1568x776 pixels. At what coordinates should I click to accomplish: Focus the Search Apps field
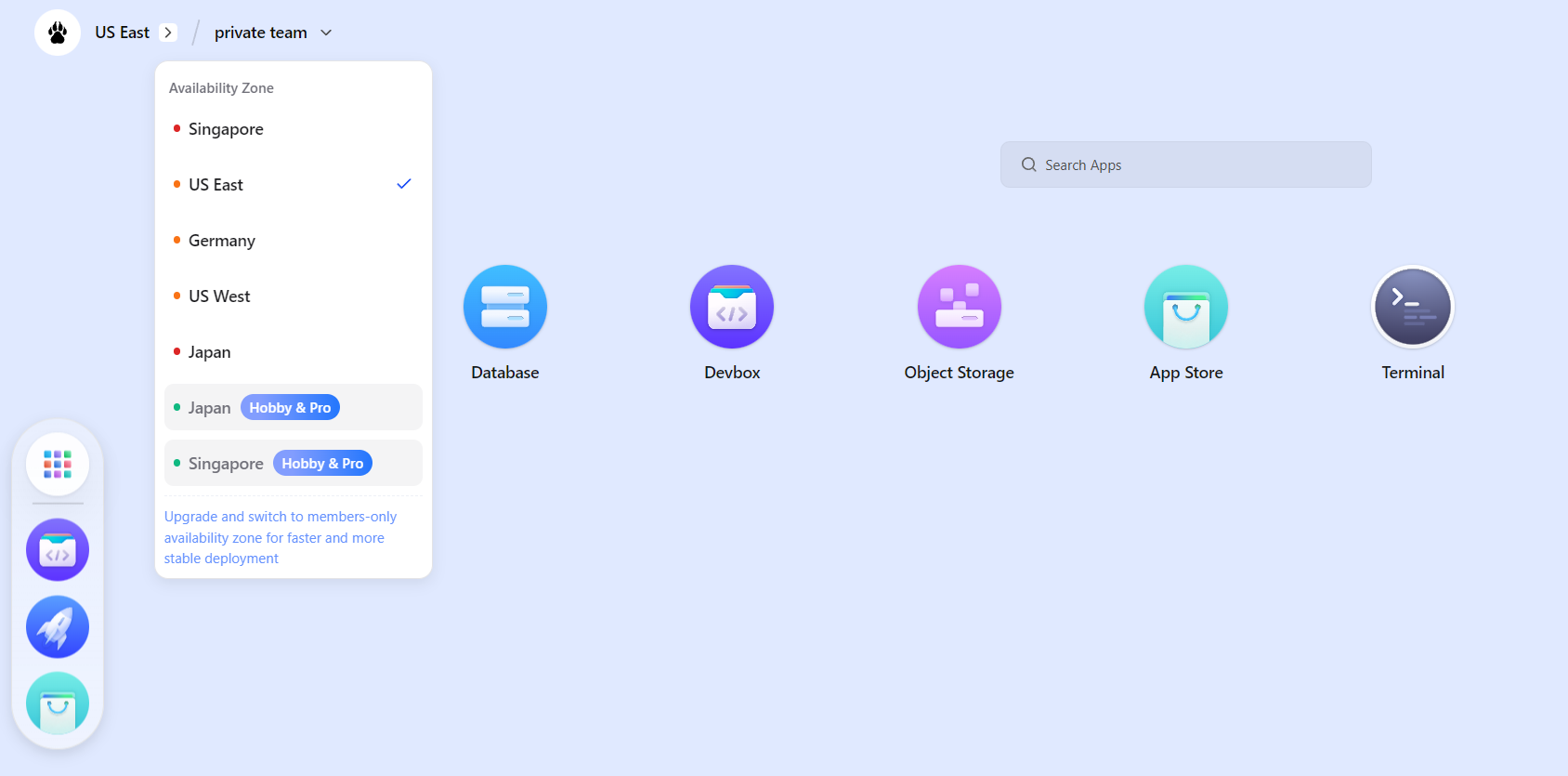coord(1185,164)
